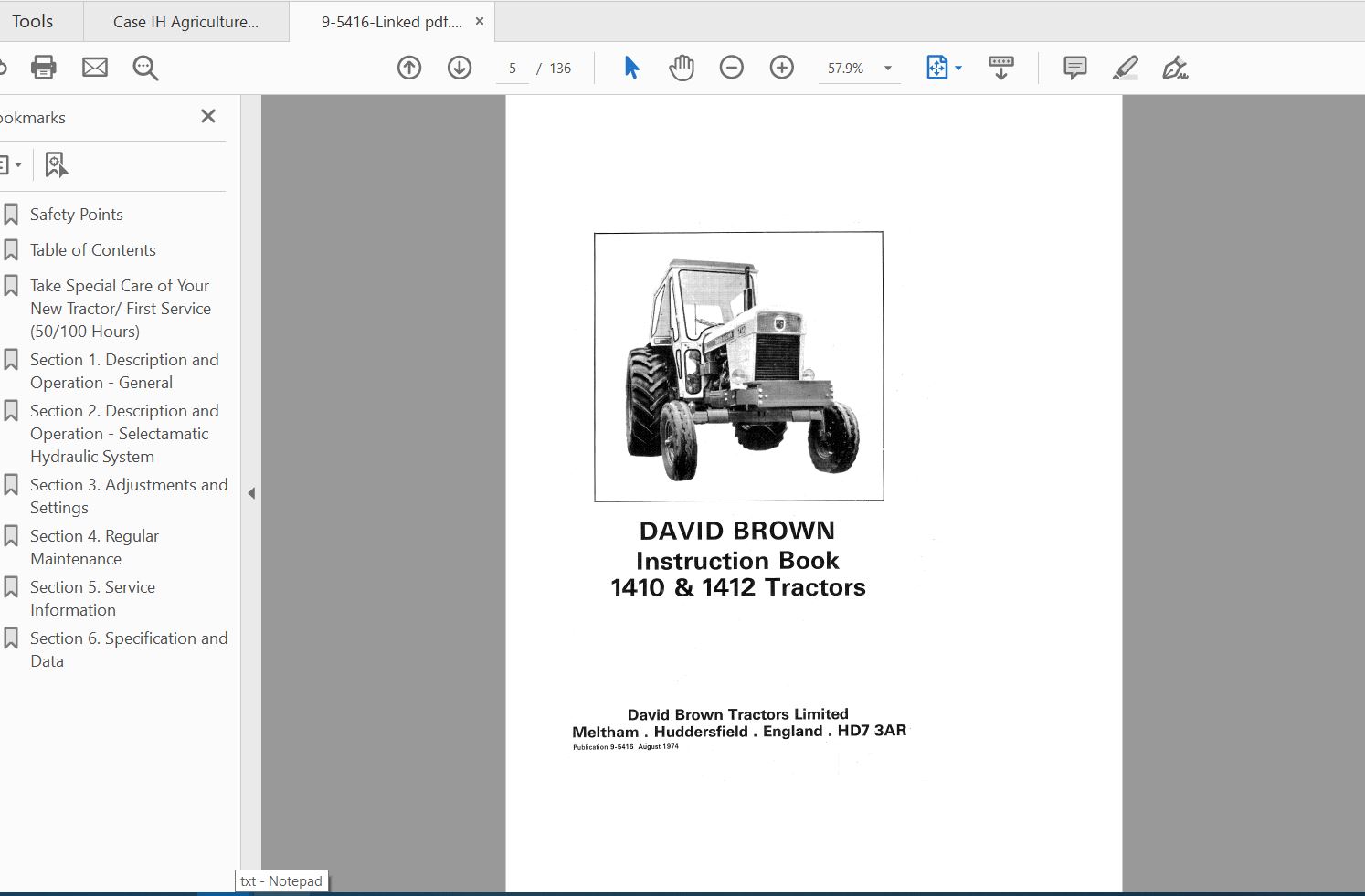Viewport: 1365px width, 896px height.
Task: Go to previous page arrow
Action: [x=409, y=68]
